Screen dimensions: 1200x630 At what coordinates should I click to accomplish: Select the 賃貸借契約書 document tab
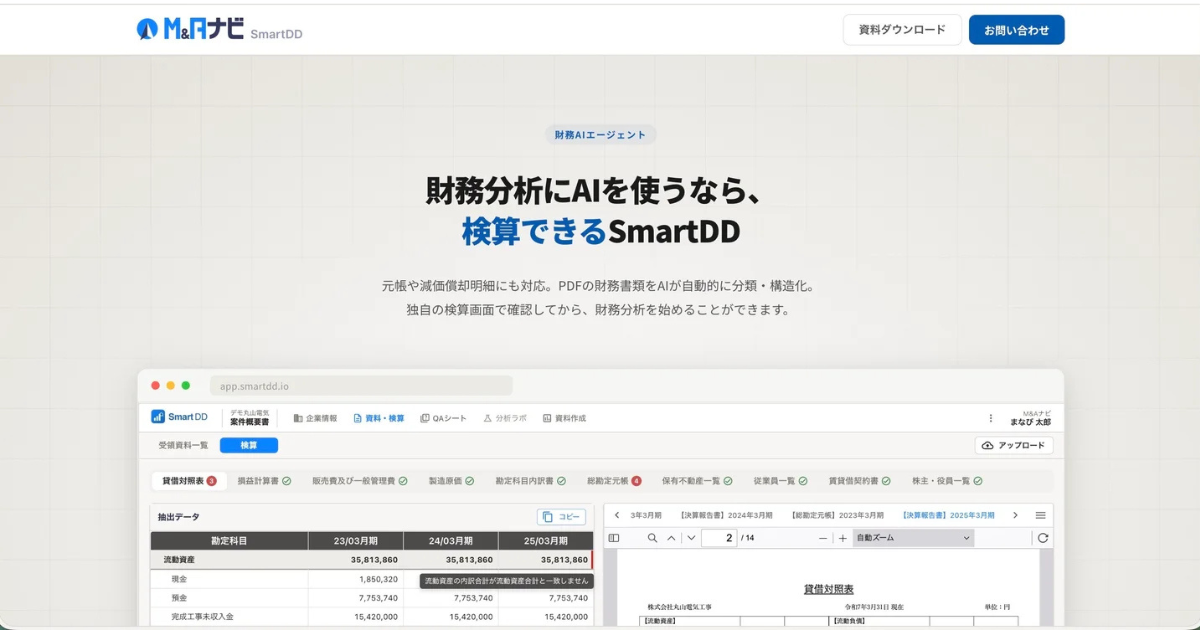[x=860, y=481]
